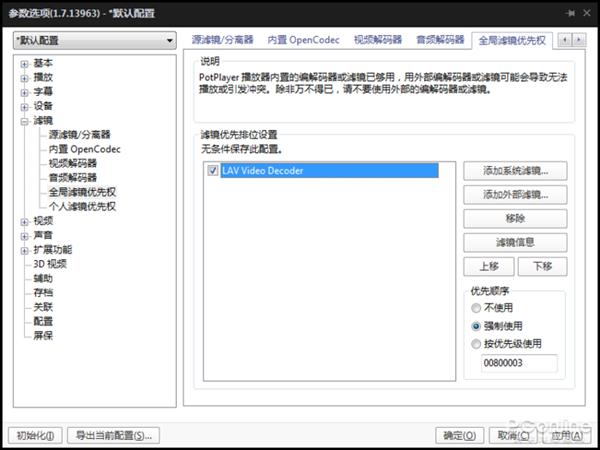Click 添加系统滤镜... button
The height and width of the screenshot is (450, 600).
coord(515,171)
